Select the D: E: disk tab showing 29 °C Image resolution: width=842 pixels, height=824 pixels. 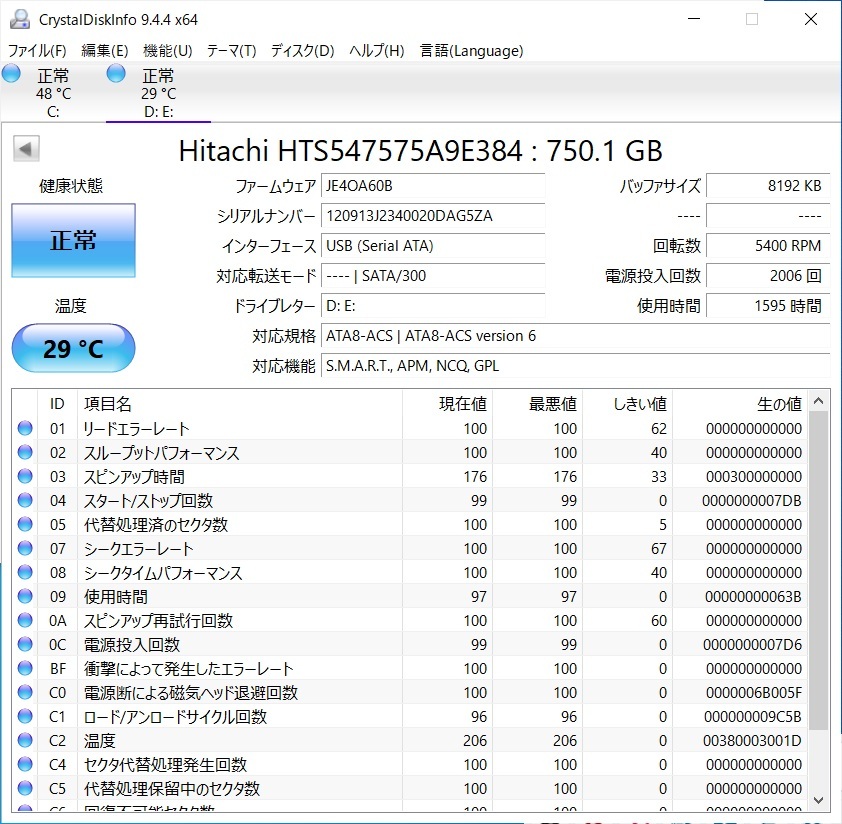click(158, 92)
